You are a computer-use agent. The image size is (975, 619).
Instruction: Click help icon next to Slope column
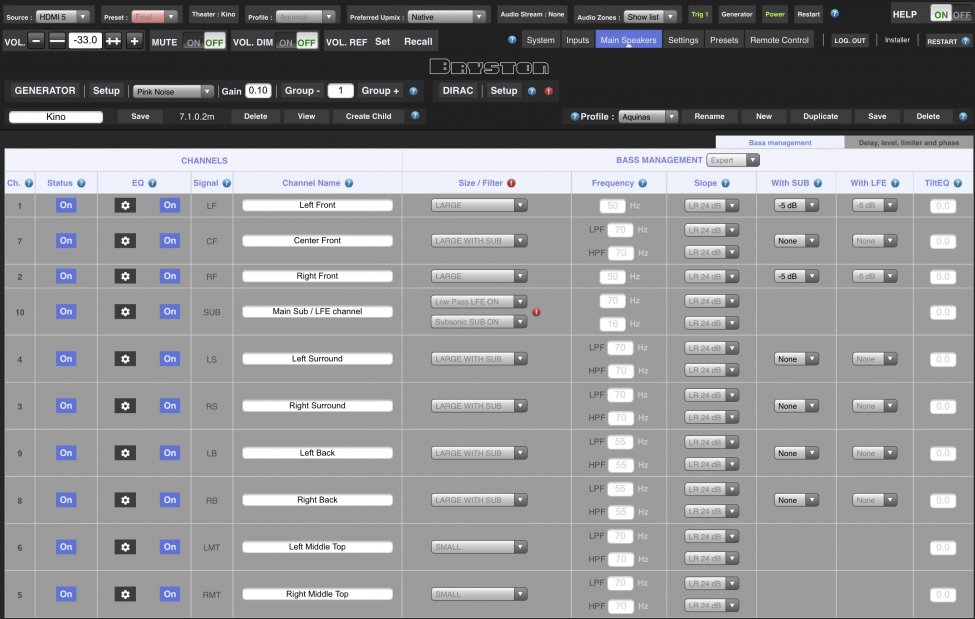click(x=726, y=183)
